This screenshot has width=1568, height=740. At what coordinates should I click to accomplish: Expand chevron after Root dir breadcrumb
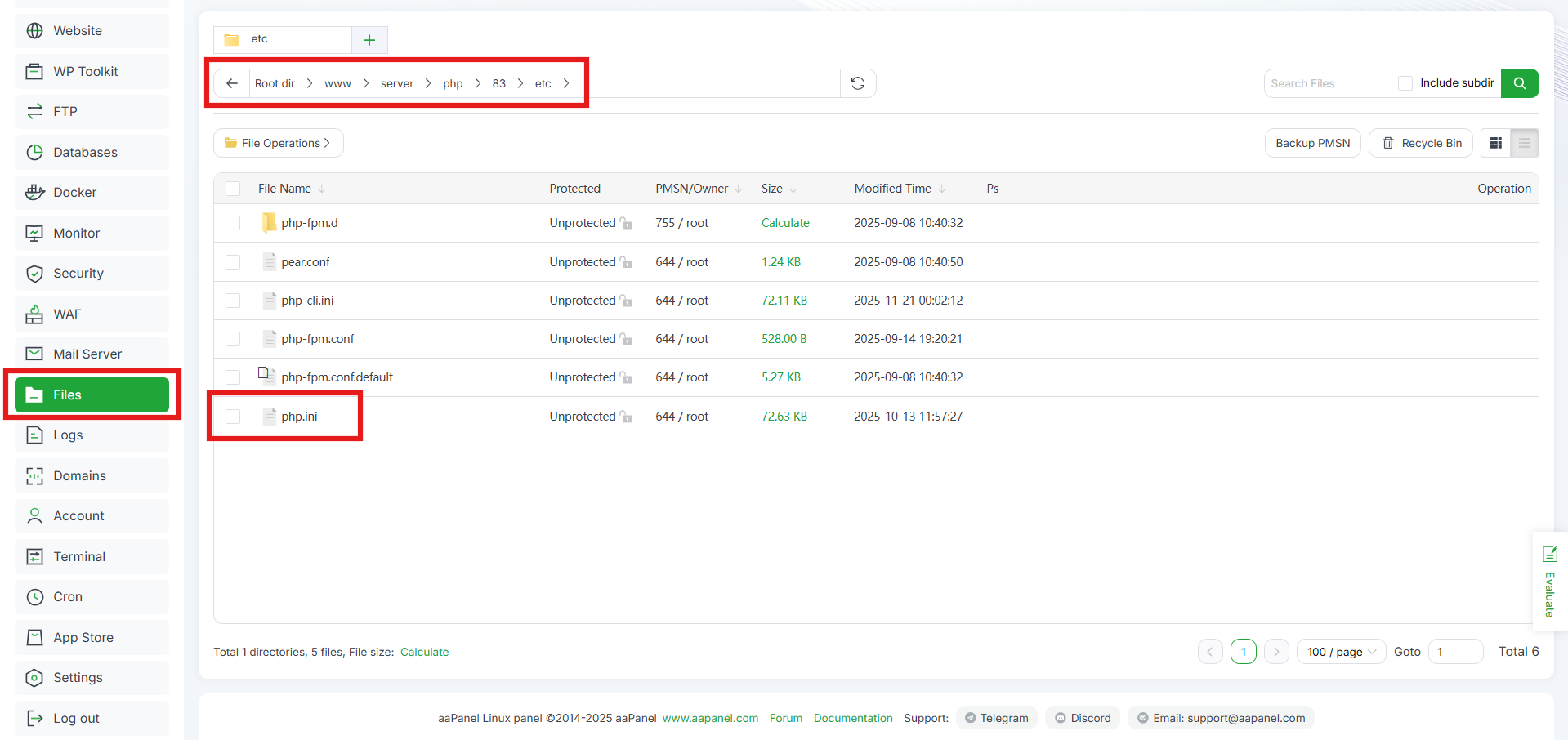(x=310, y=83)
